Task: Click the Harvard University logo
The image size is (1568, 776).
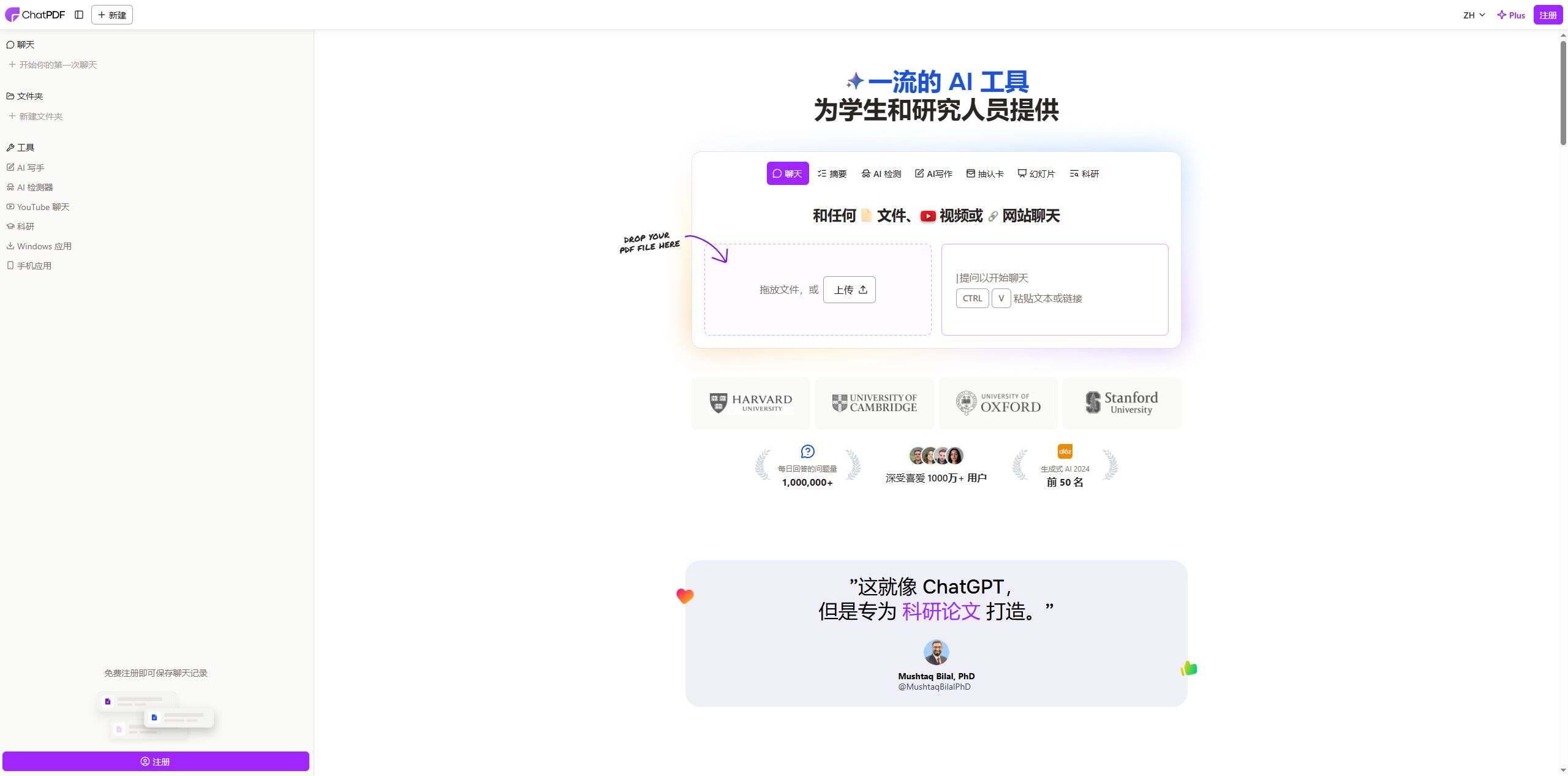Action: pyautogui.click(x=751, y=403)
